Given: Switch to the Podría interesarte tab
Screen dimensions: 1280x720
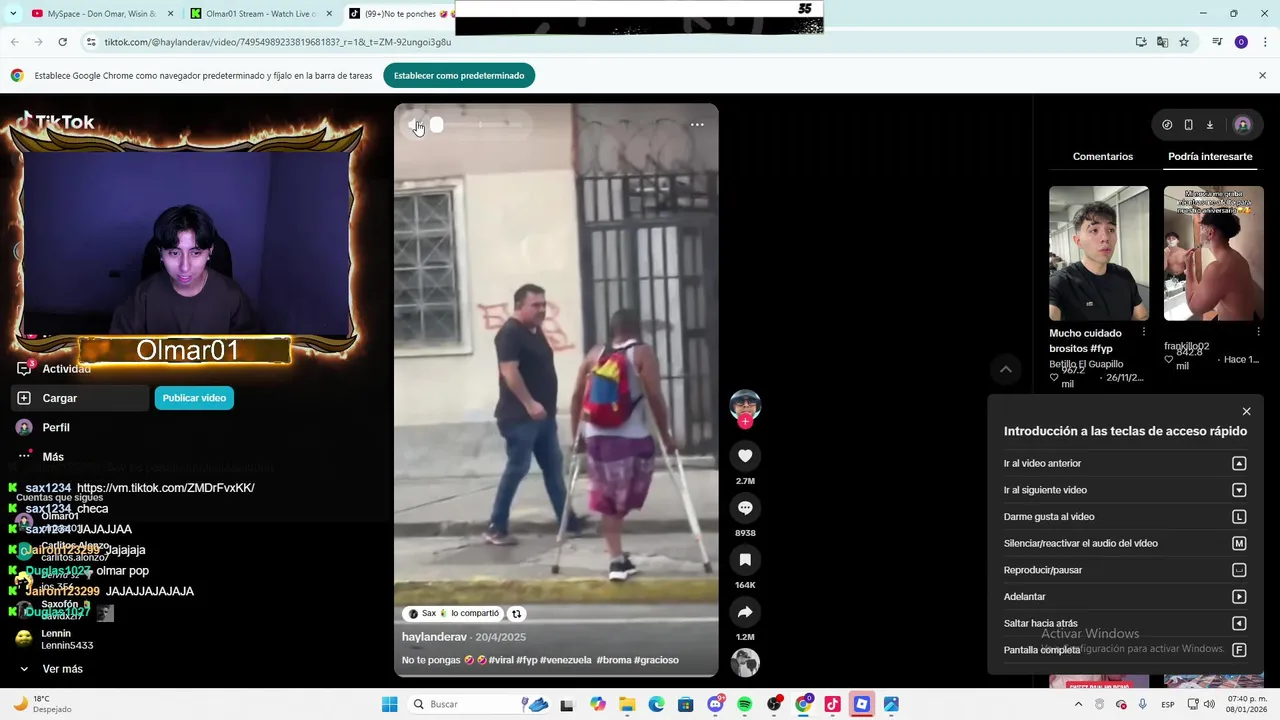Looking at the screenshot, I should tap(1210, 157).
